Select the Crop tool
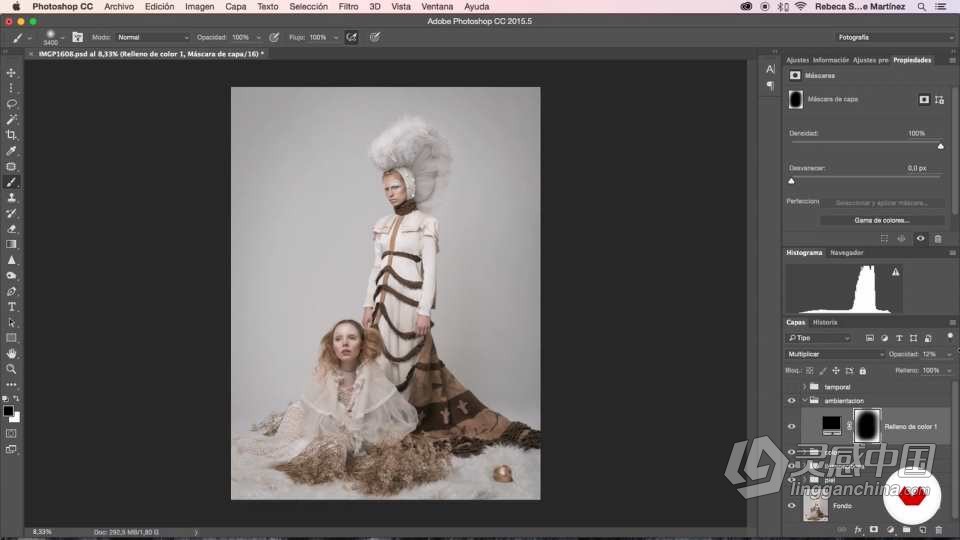The height and width of the screenshot is (540, 960). pos(11,135)
